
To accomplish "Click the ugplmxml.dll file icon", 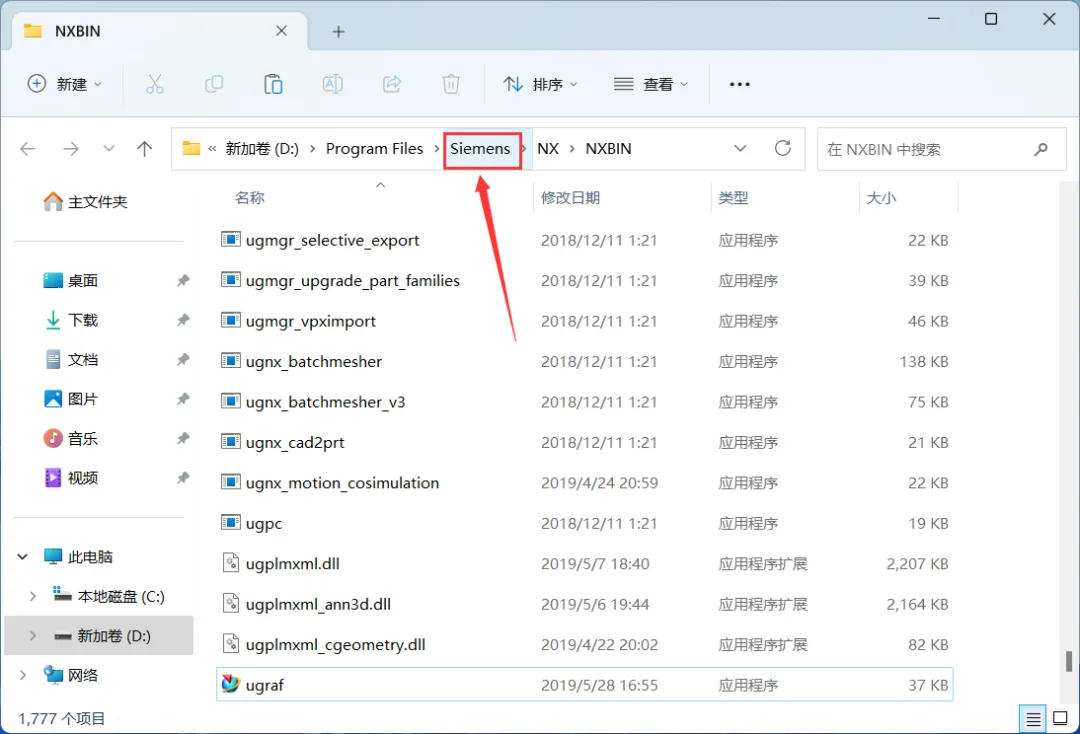I will (x=231, y=563).
